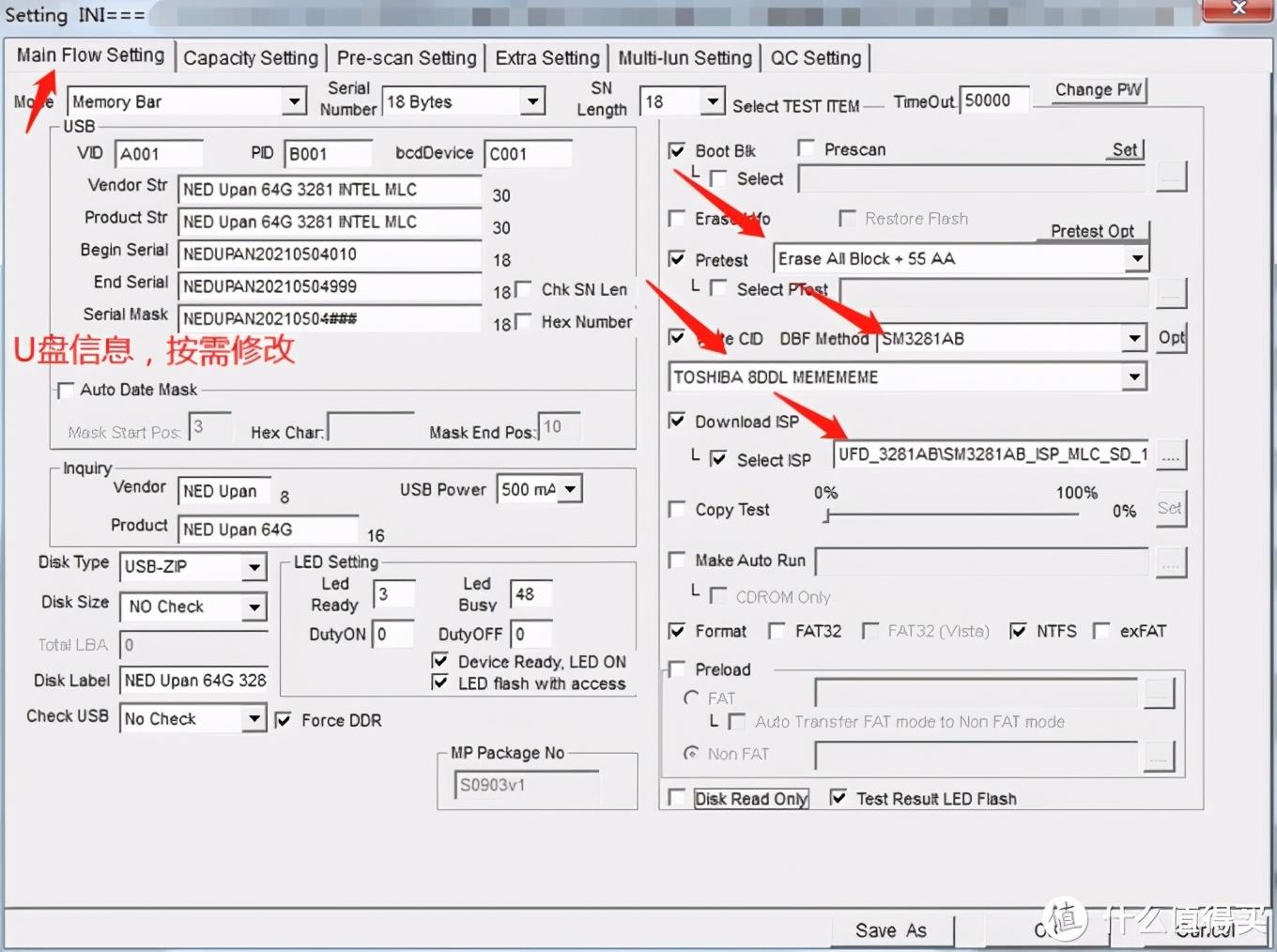Open the TOSHIBA 8DDL flash type dropdown
The width and height of the screenshot is (1277, 952).
point(1135,377)
